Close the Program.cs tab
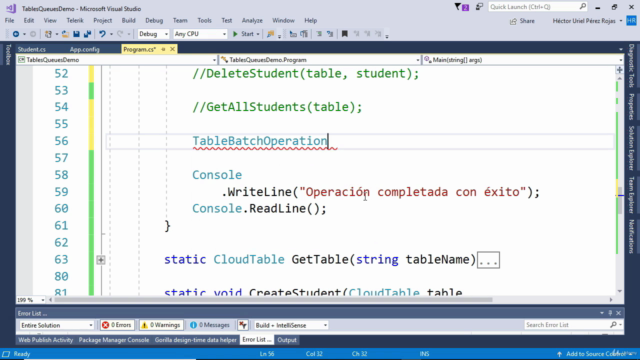The image size is (640, 360). (172, 49)
